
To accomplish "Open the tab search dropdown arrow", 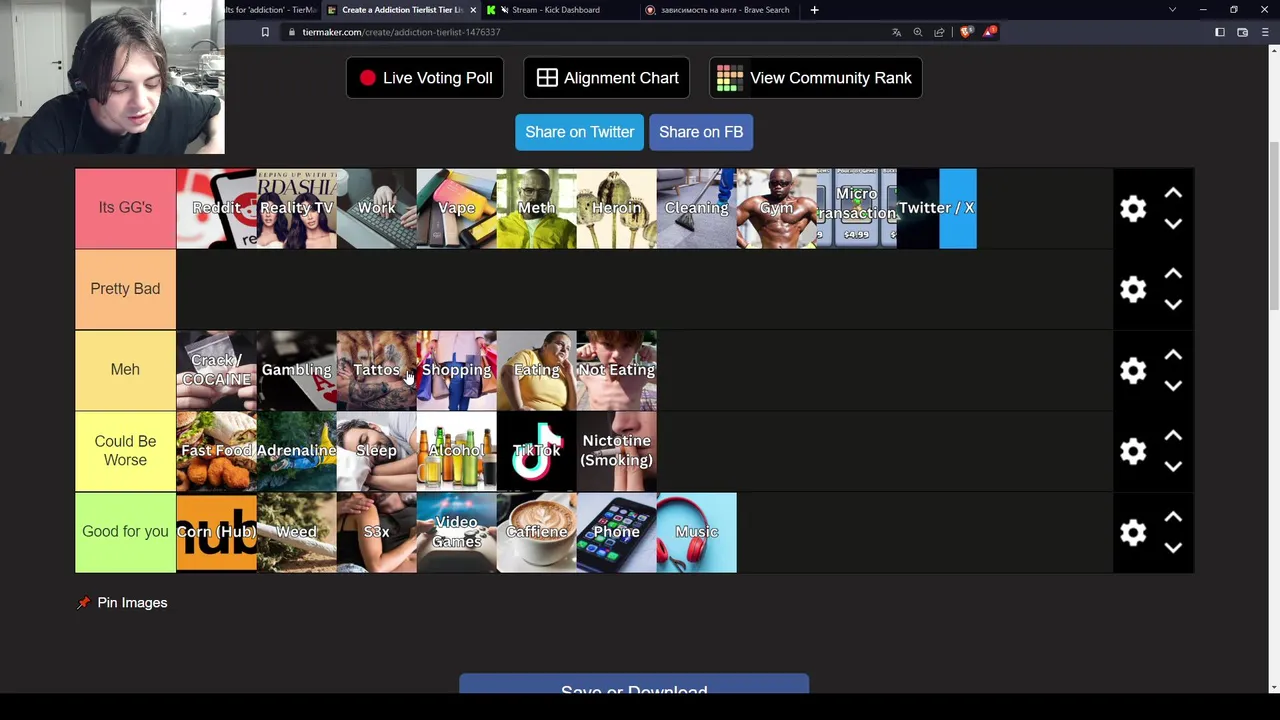I will pyautogui.click(x=1172, y=10).
